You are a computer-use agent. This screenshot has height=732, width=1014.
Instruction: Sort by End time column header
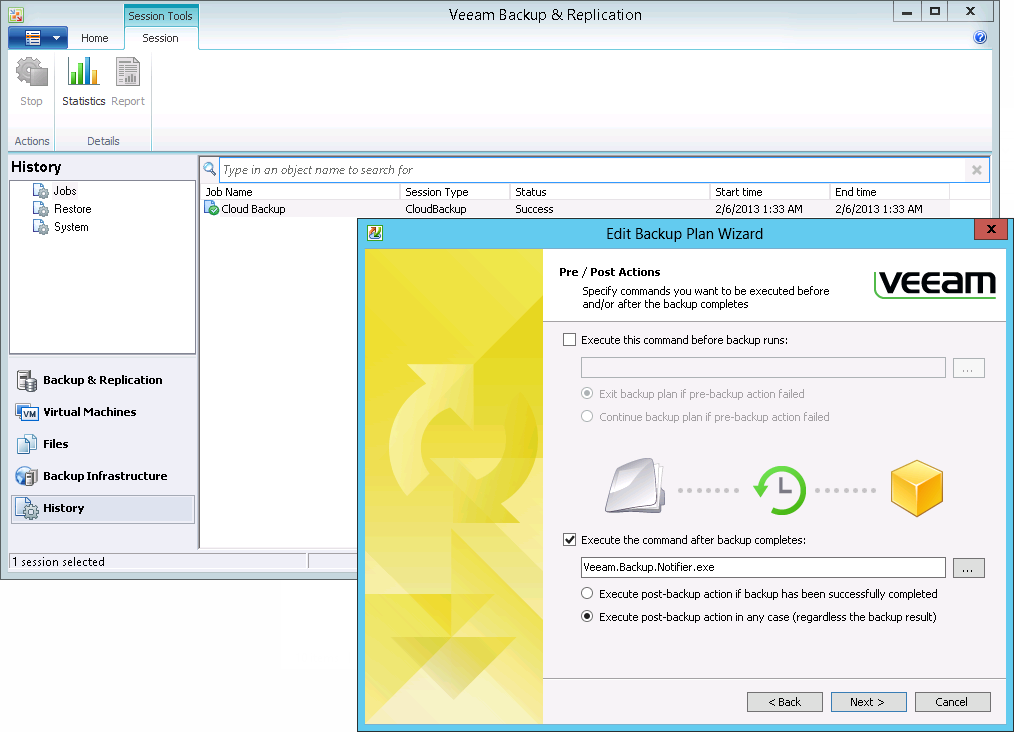pos(890,192)
